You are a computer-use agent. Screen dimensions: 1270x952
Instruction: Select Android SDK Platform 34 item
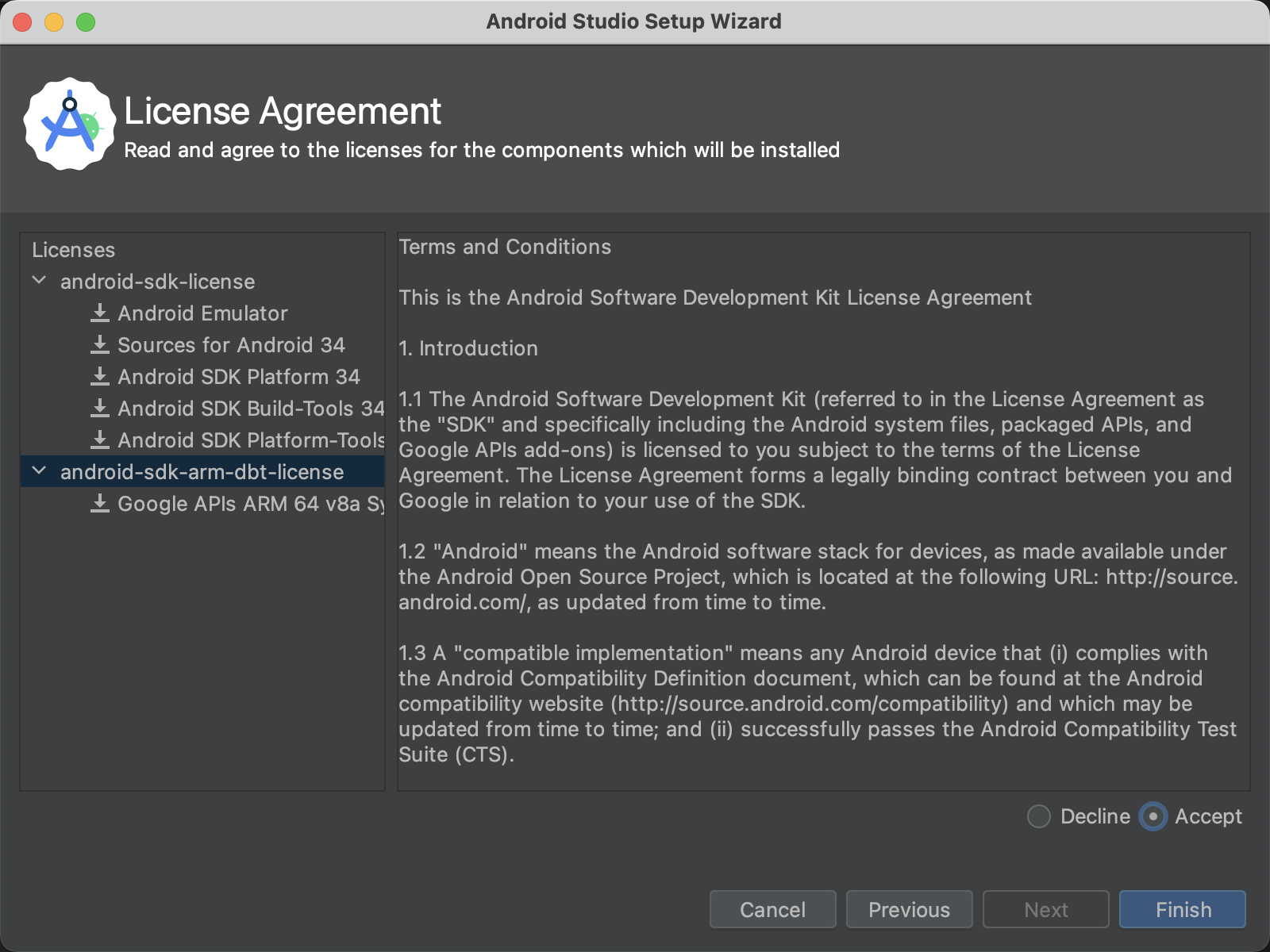[239, 377]
